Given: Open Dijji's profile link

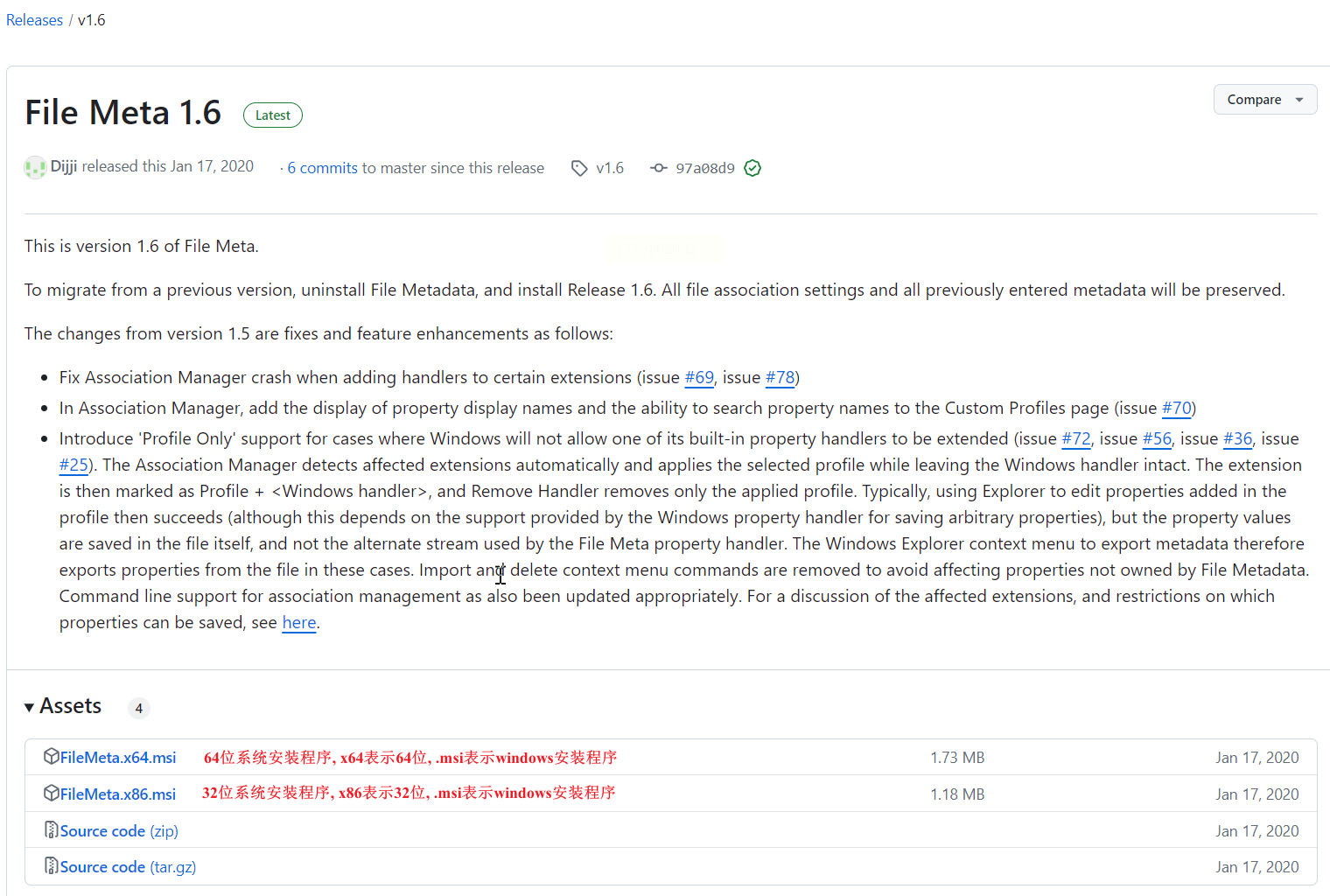Looking at the screenshot, I should (64, 166).
